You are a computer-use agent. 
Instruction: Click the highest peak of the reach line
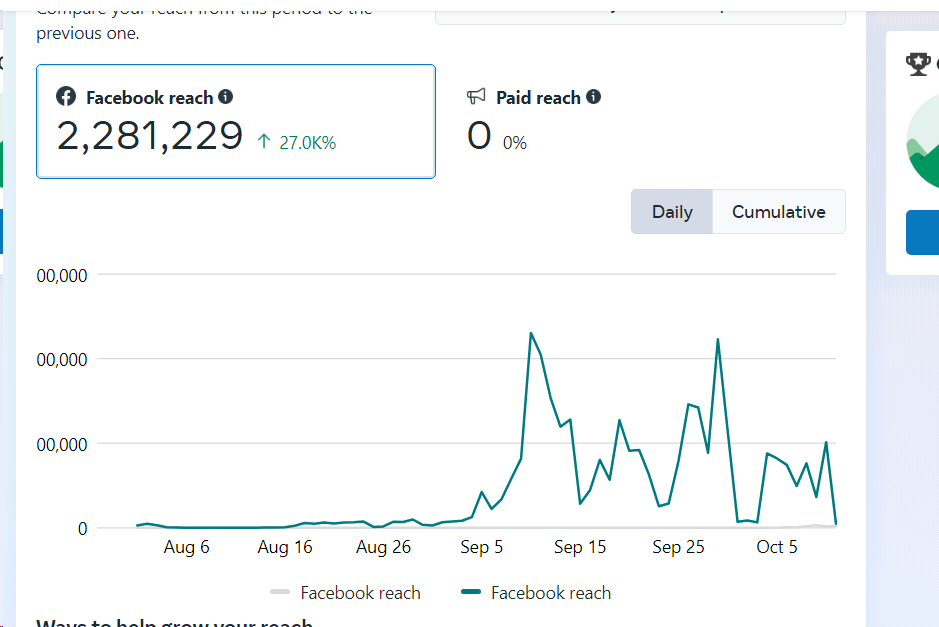(x=531, y=333)
